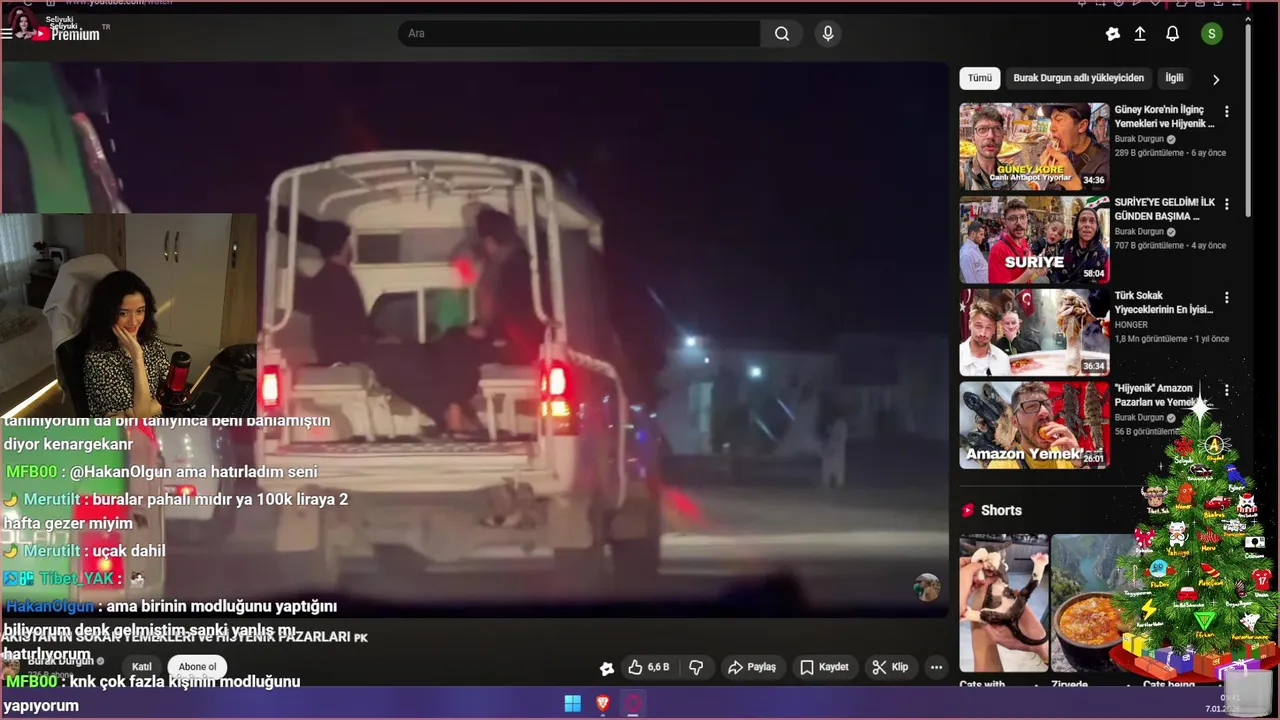The image size is (1280, 720).
Task: Open the green S account avatar
Action: [x=1212, y=34]
